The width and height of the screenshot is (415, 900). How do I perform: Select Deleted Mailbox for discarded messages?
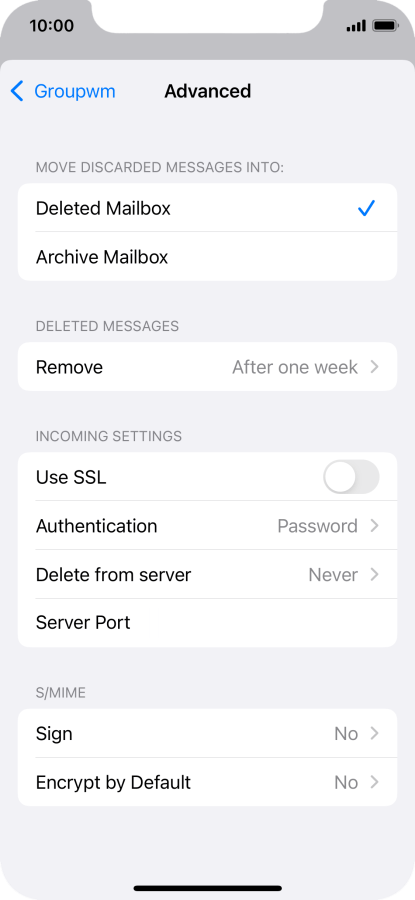[207, 208]
